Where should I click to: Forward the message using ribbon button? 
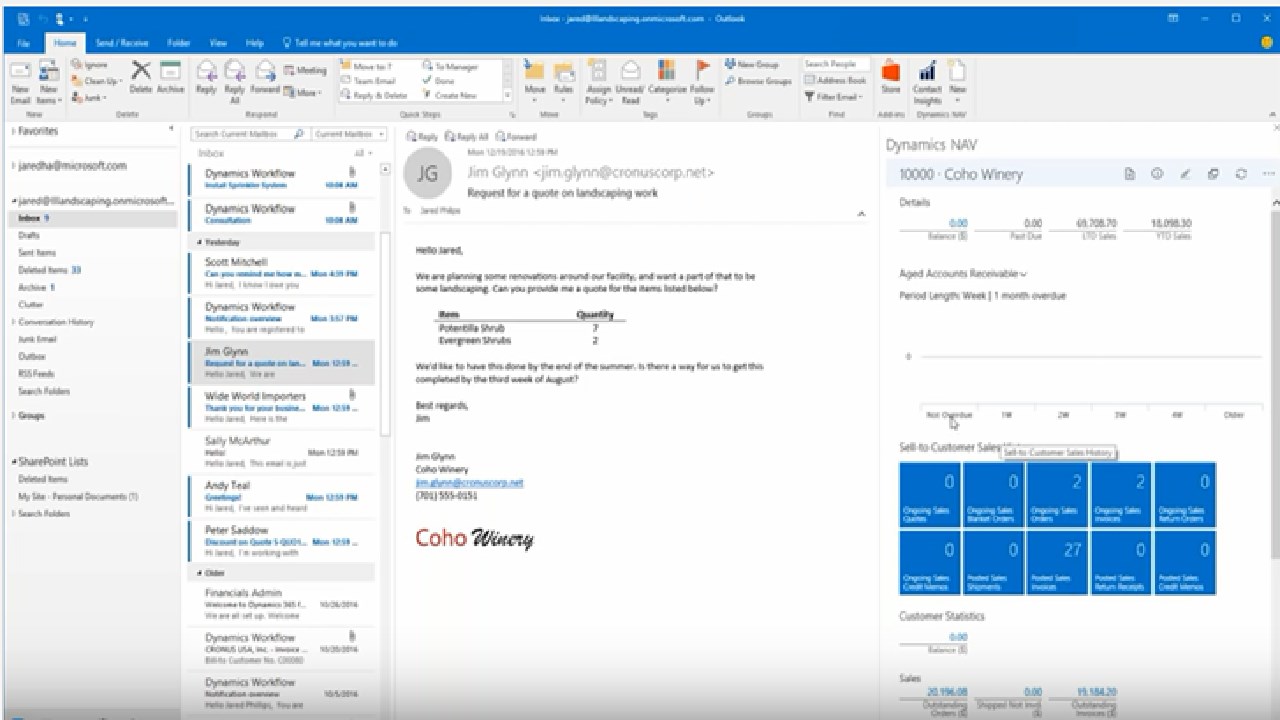(x=266, y=77)
